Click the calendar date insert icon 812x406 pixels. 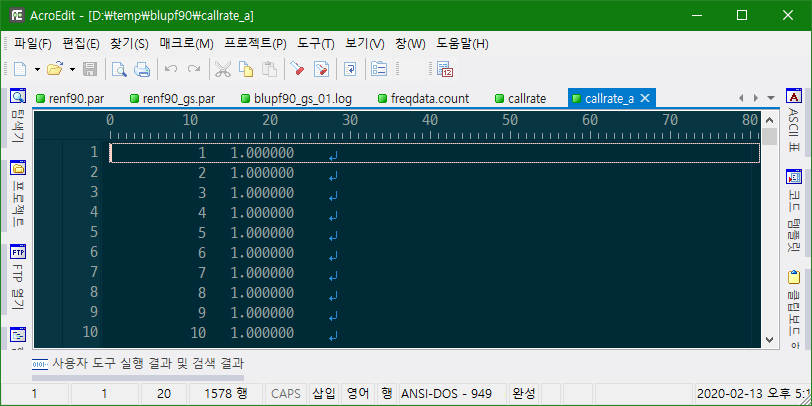tap(445, 69)
